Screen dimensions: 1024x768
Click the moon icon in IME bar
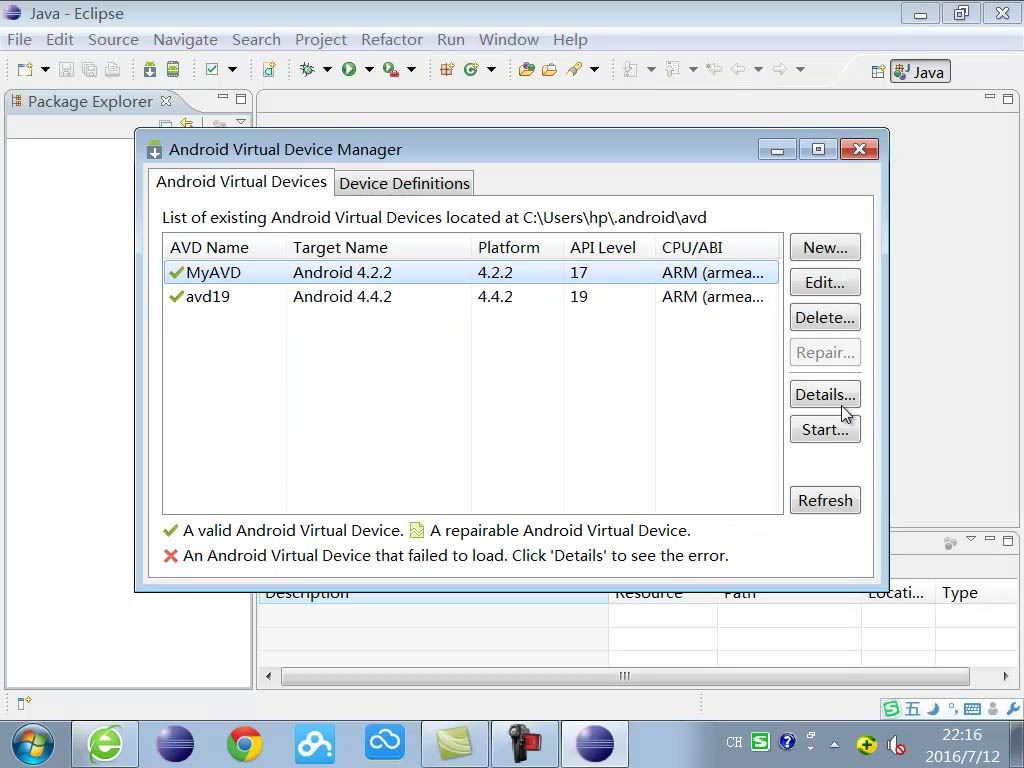click(934, 709)
